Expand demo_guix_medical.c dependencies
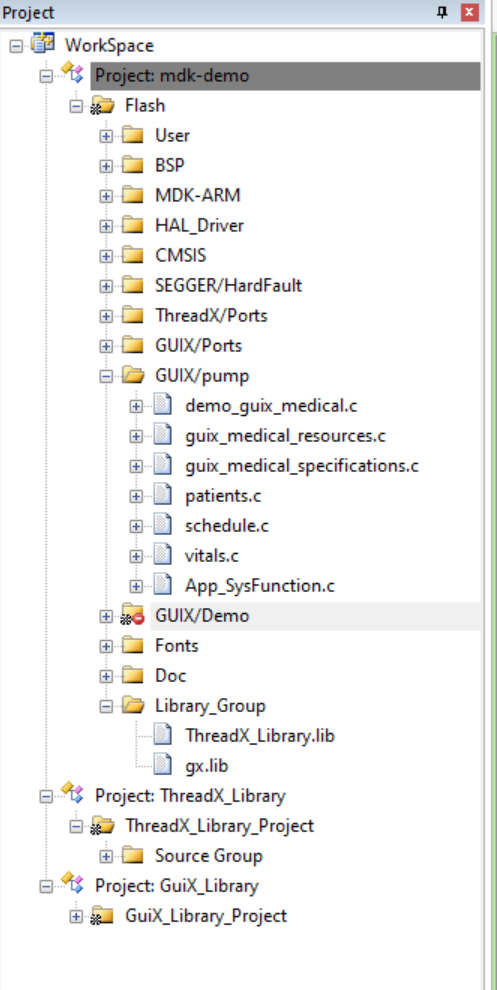The height and width of the screenshot is (990, 497). 136,406
